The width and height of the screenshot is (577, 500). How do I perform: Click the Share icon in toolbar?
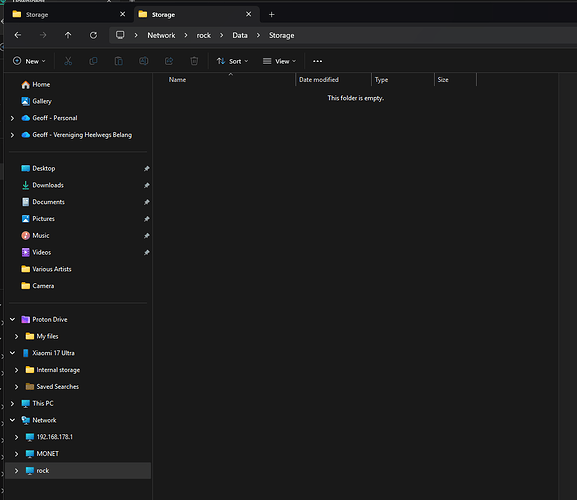tap(169, 61)
